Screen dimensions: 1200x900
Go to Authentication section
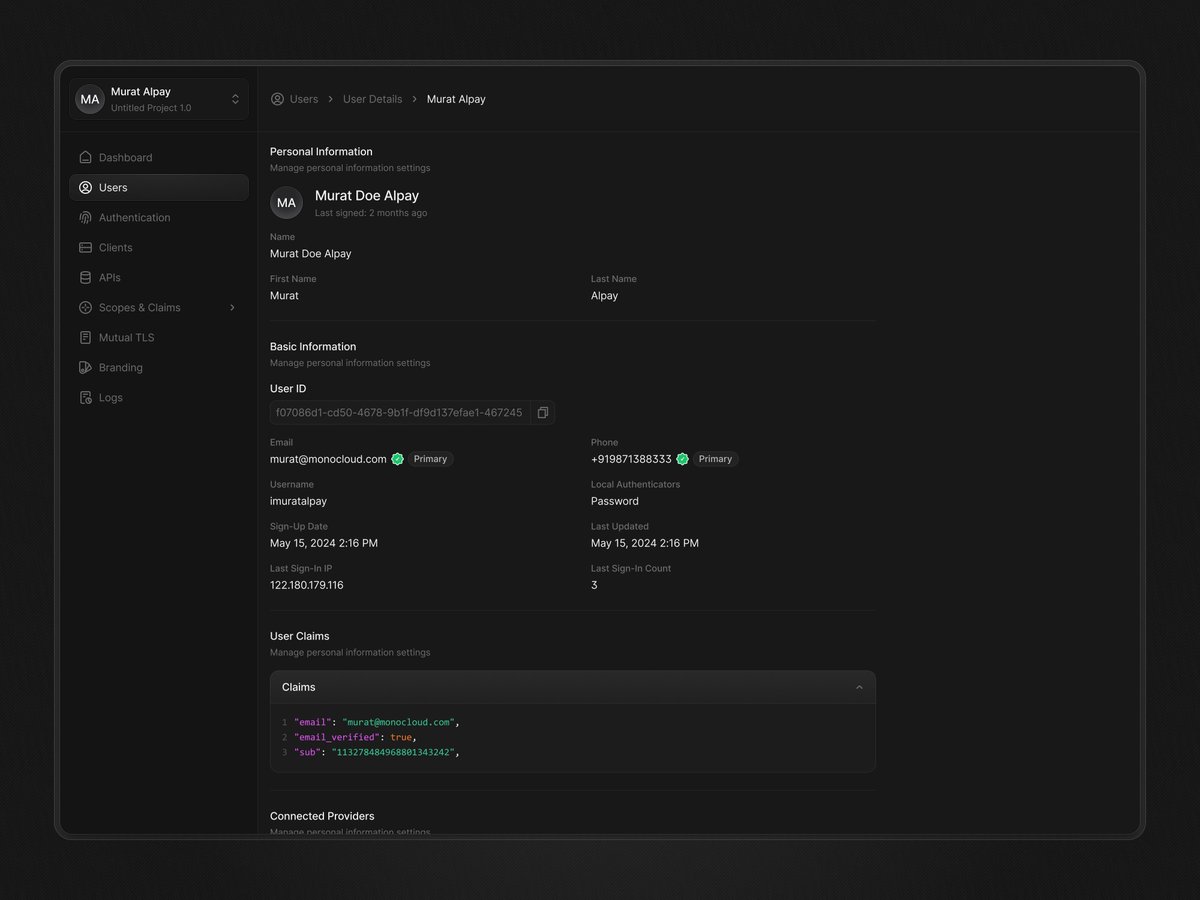coord(159,217)
